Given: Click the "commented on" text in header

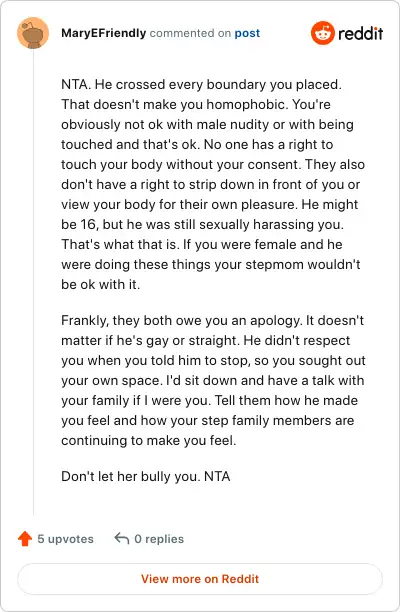Looking at the screenshot, I should point(190,33).
